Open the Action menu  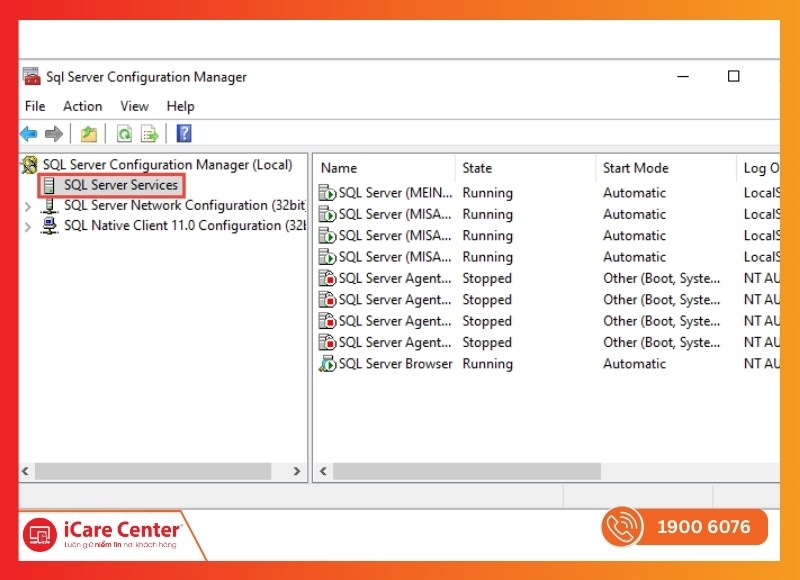pyautogui.click(x=83, y=106)
